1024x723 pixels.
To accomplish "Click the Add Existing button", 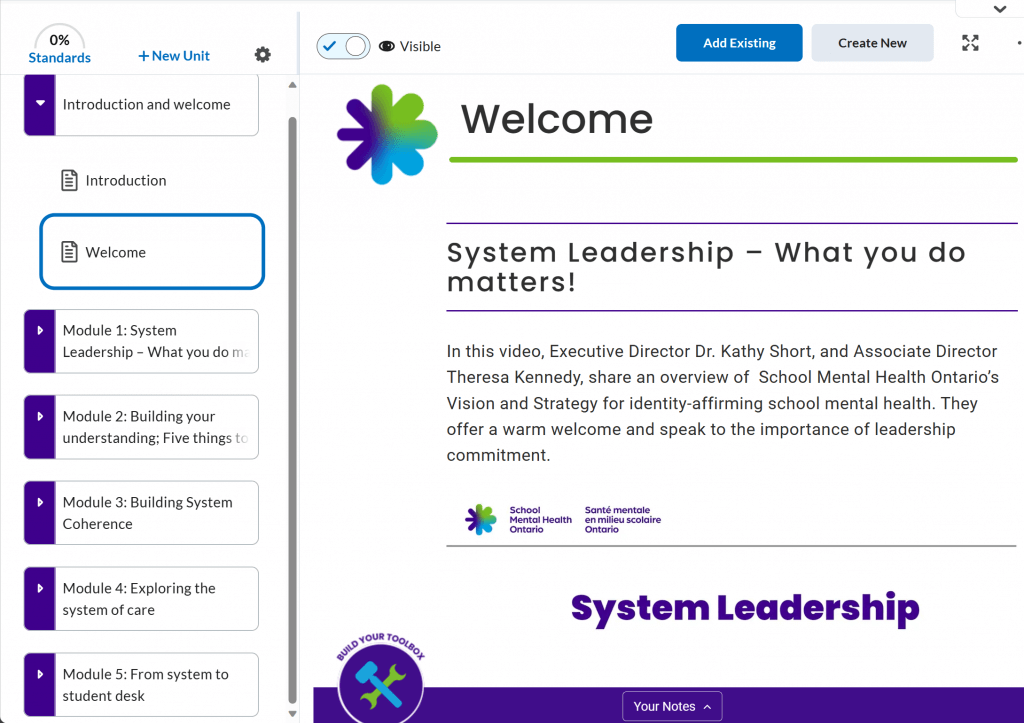I will pos(739,43).
